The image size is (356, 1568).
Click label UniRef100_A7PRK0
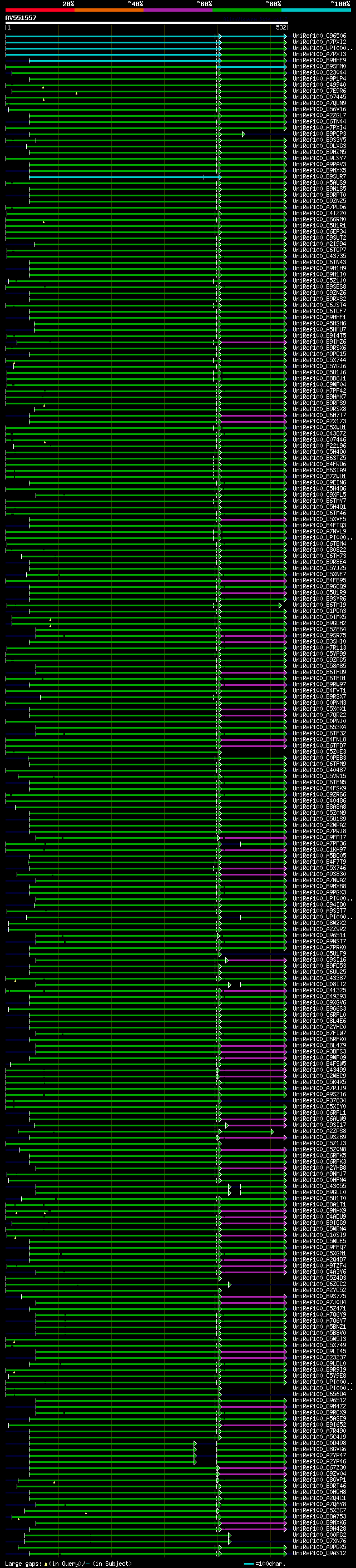[319, 947]
